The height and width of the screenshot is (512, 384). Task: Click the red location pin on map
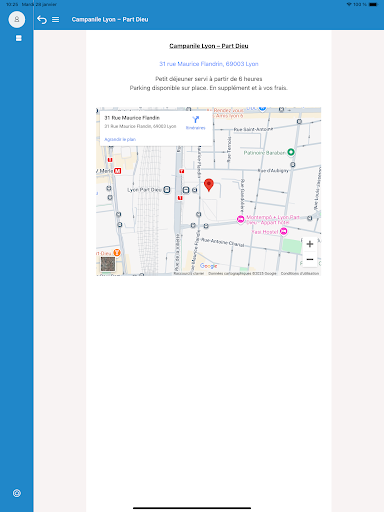209,185
